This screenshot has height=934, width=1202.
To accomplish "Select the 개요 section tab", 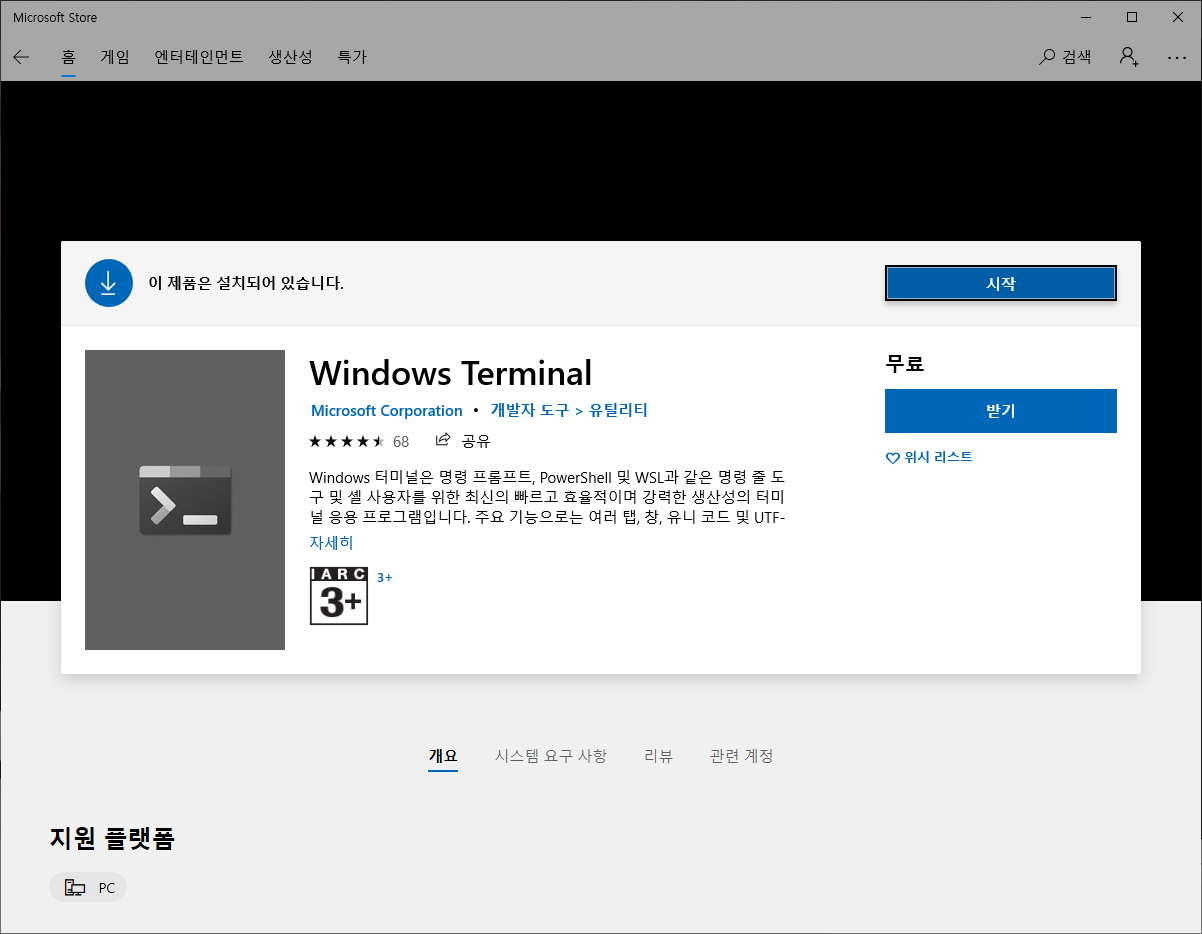I will 443,756.
